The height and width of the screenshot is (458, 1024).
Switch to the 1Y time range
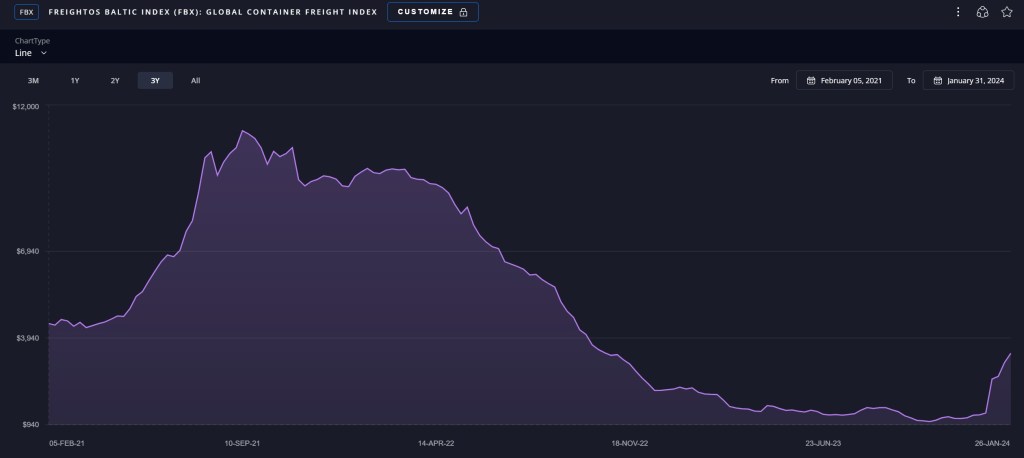click(x=75, y=80)
